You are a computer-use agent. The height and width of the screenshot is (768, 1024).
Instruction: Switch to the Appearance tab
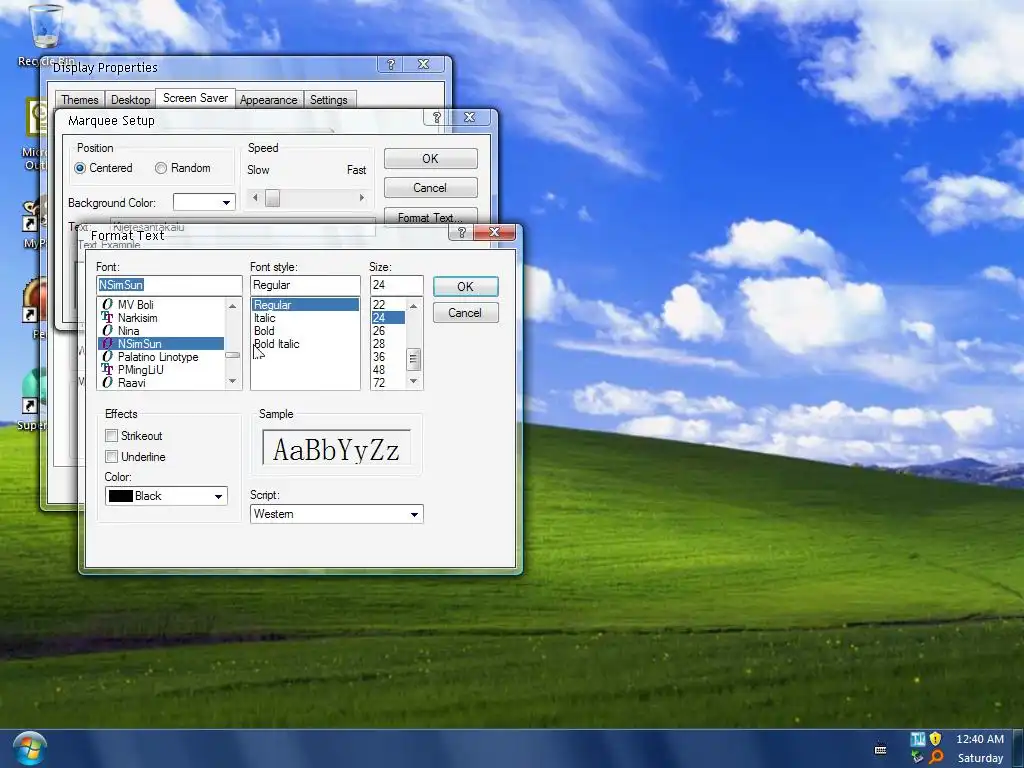[x=268, y=100]
